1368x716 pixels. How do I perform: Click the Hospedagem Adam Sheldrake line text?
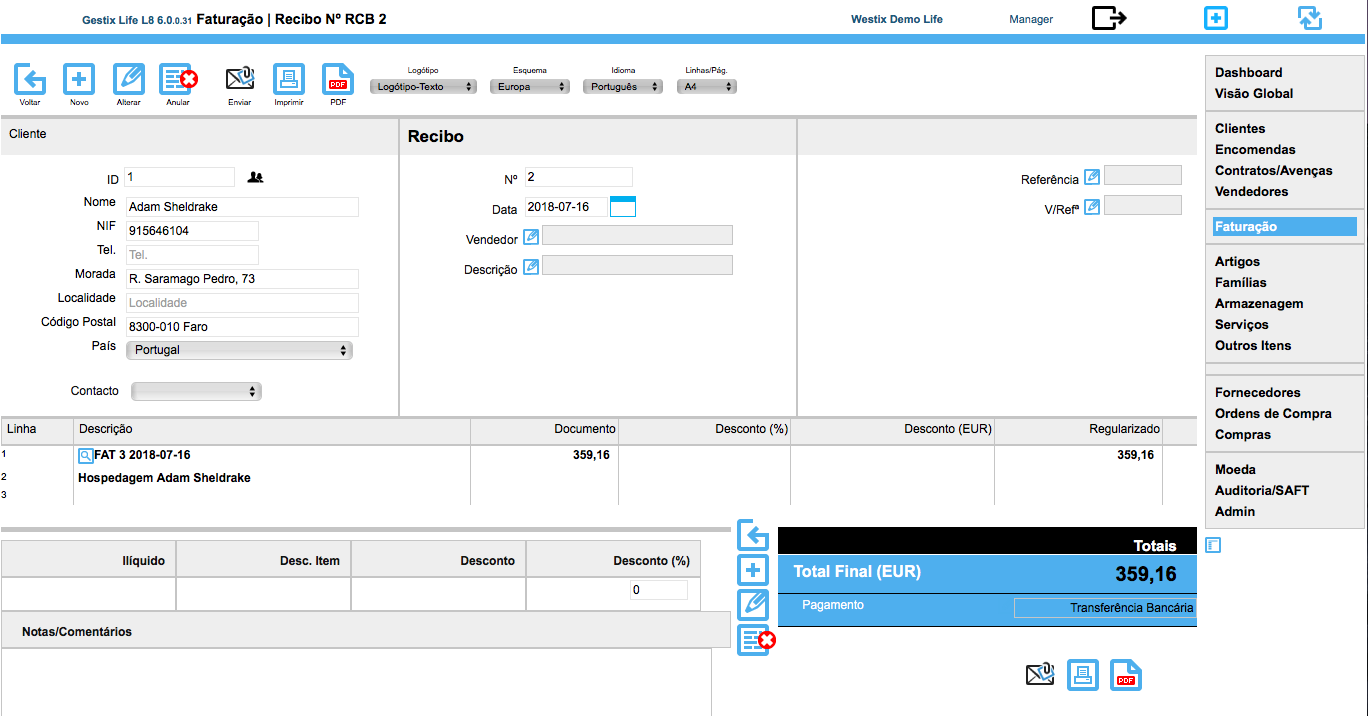(x=164, y=478)
